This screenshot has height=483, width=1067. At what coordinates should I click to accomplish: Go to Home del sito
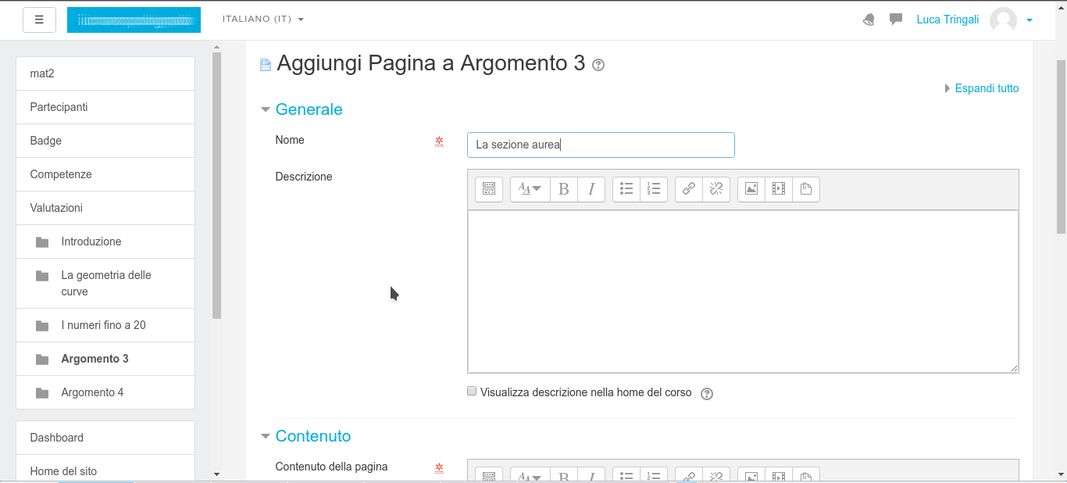tap(105, 469)
